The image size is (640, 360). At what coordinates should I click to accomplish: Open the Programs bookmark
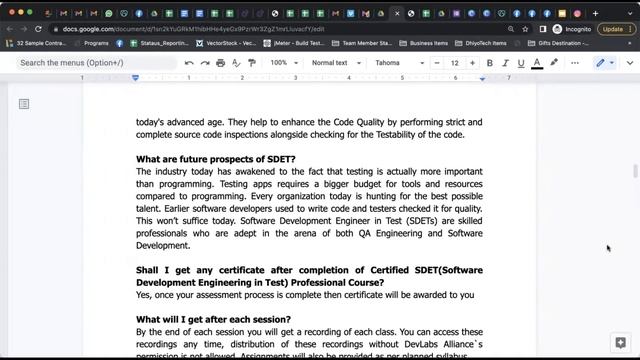(x=92, y=43)
